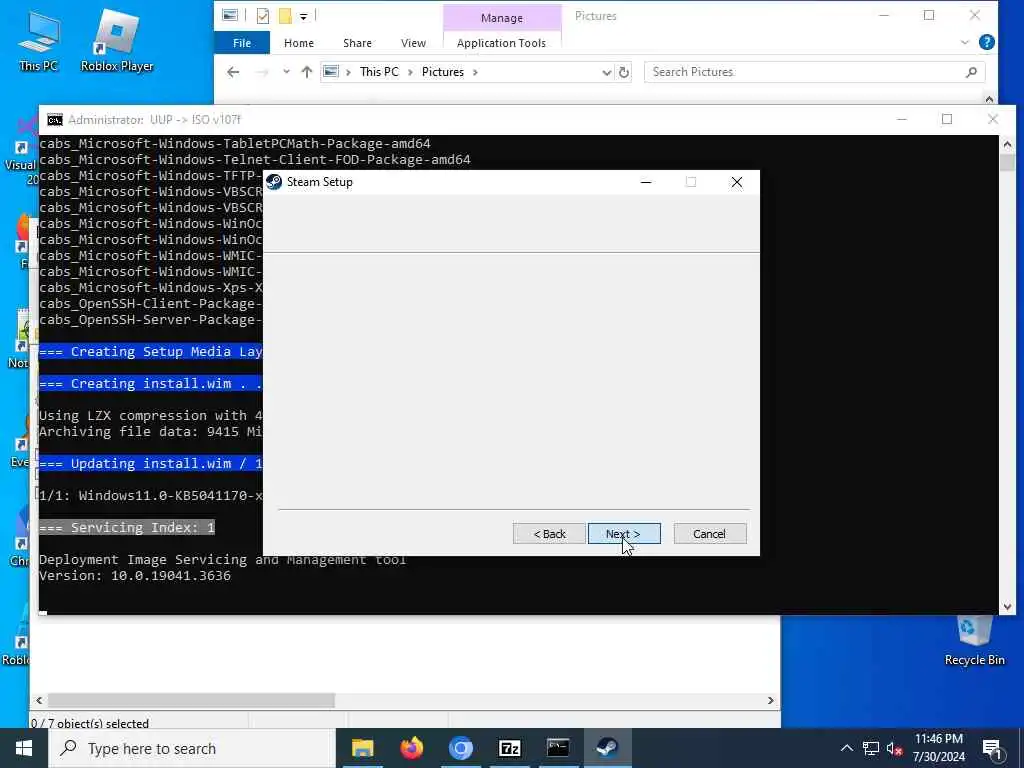Click the Telnet-Client-FOD-Package console line
This screenshot has width=1024, height=768.
[255, 159]
